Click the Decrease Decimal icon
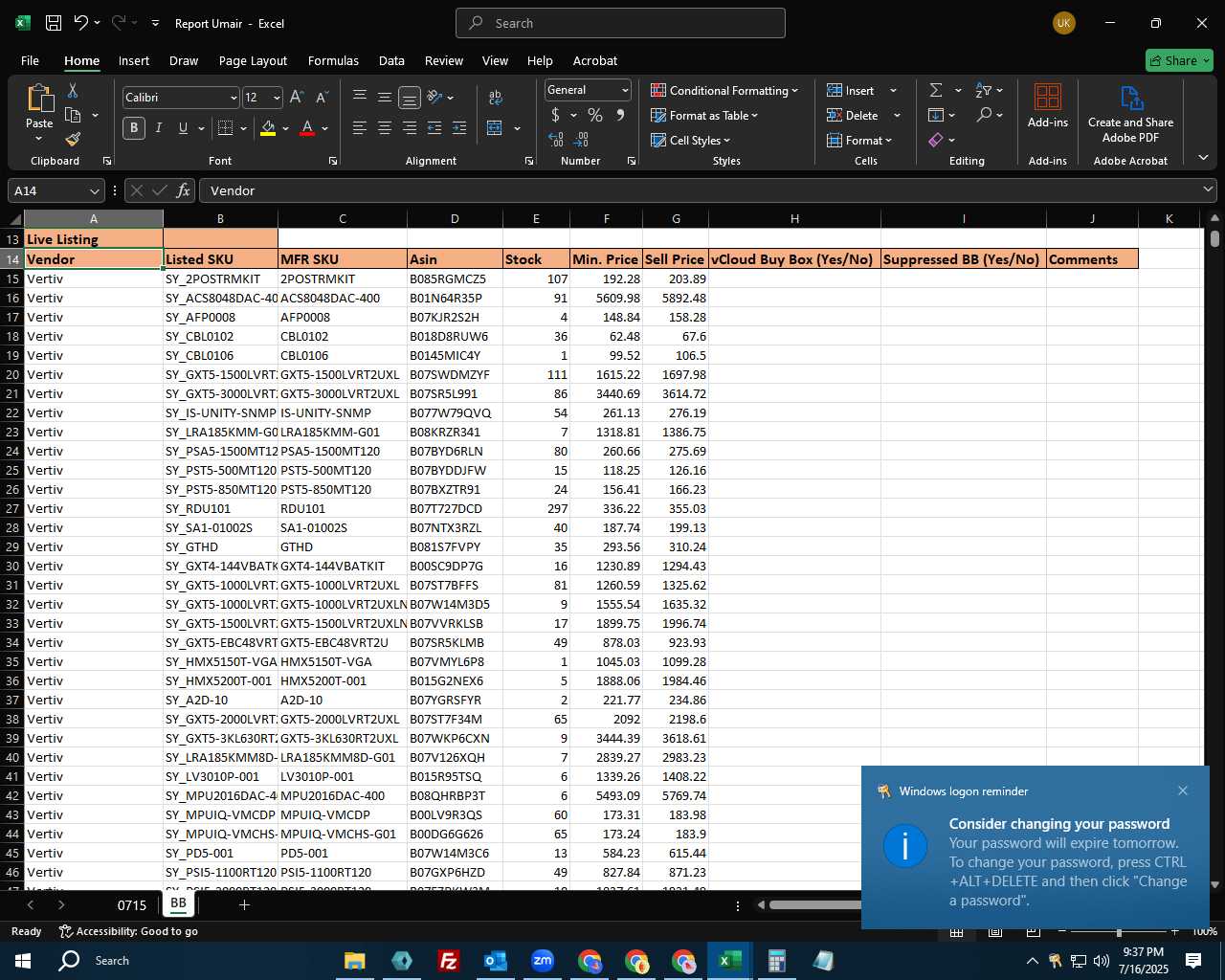 [581, 140]
